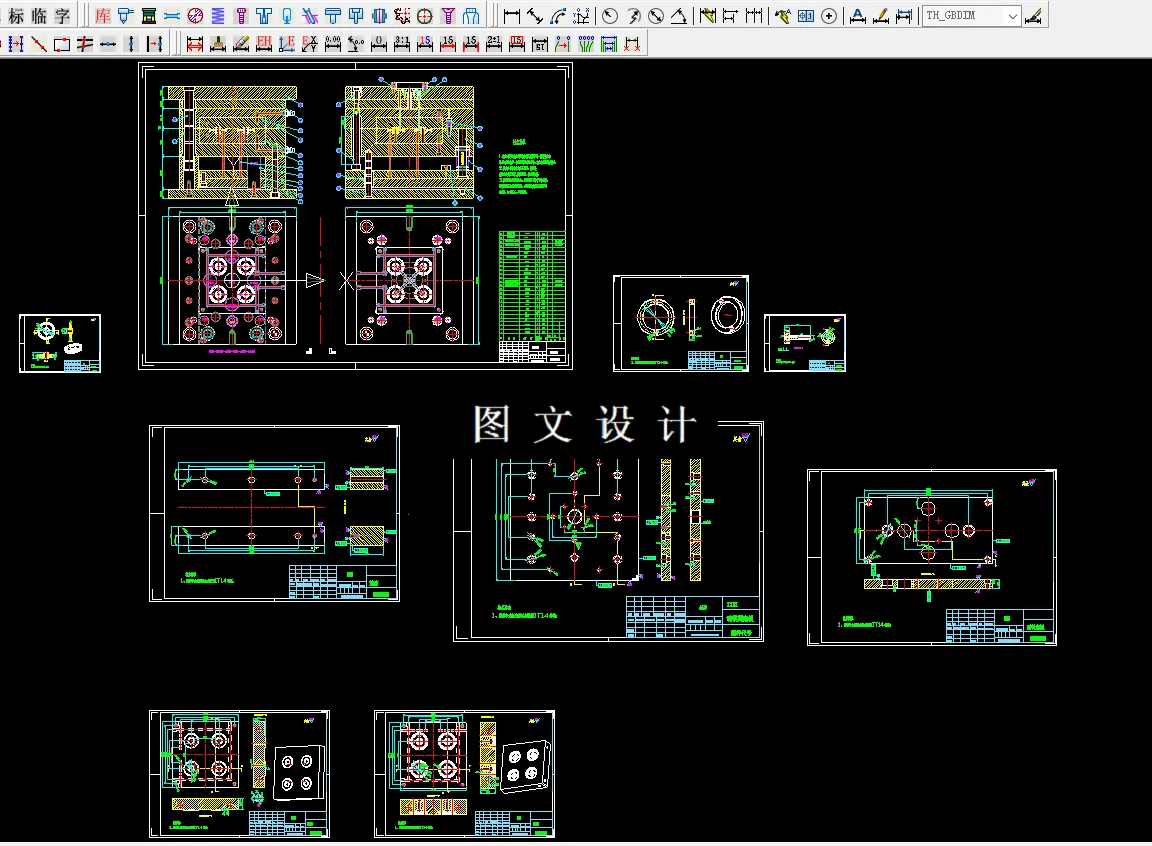1152x846 pixels.
Task: Select the green mold base icon
Action: tap(149, 15)
